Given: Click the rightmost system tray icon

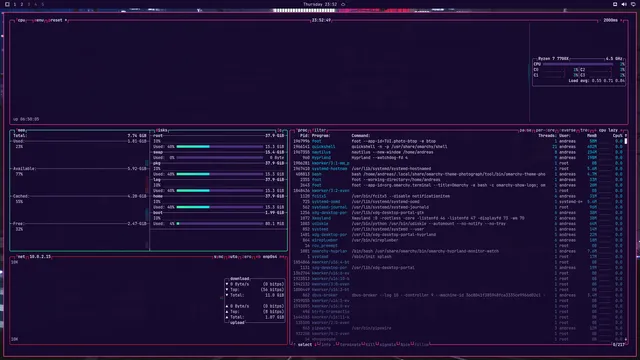Looking at the screenshot, I should pyautogui.click(x=633, y=4).
